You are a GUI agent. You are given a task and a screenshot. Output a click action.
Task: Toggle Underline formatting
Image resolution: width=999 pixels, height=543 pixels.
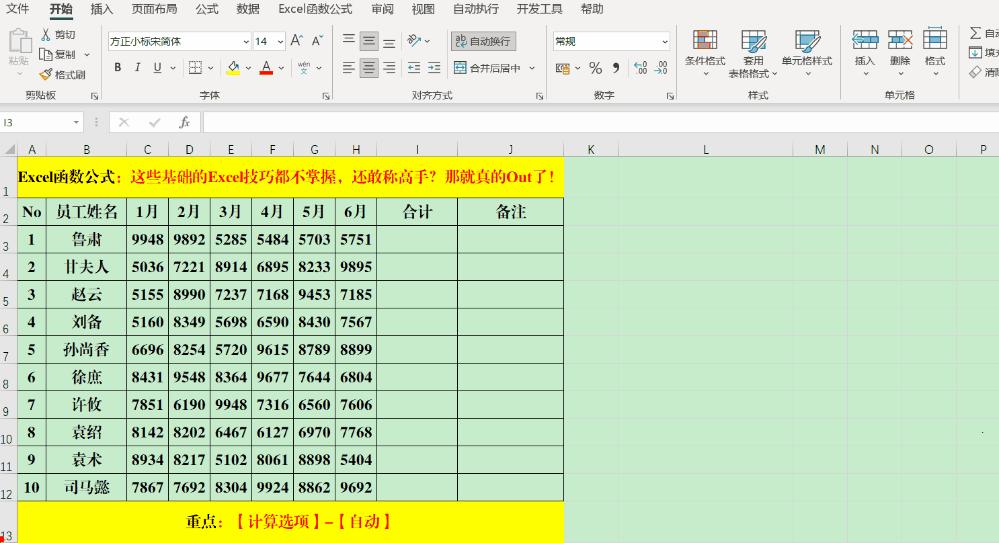click(x=157, y=68)
